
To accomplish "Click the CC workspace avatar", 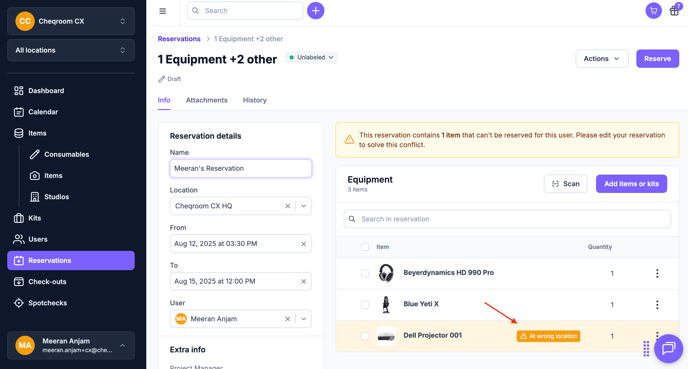I will 25,21.
